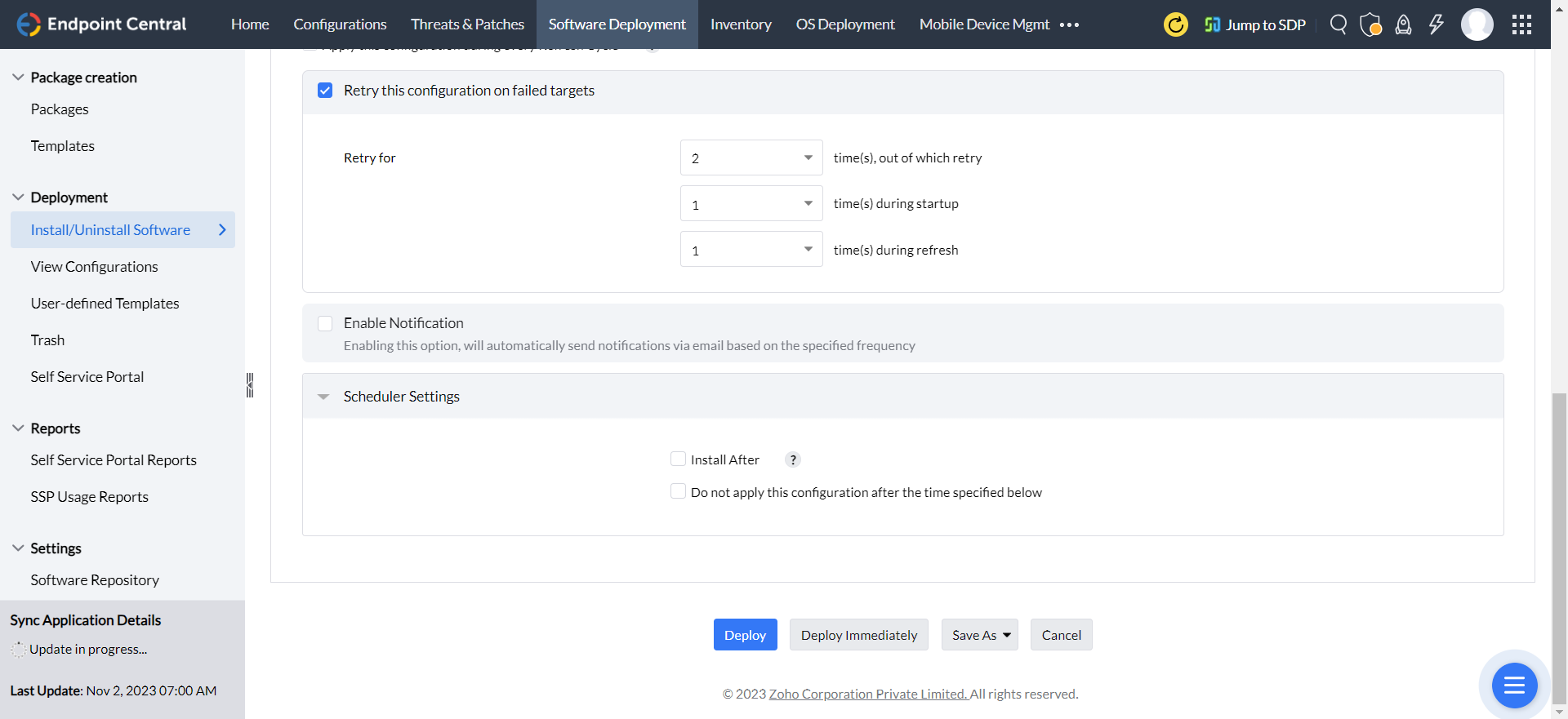Enable the Enable Notification checkbox

[325, 323]
